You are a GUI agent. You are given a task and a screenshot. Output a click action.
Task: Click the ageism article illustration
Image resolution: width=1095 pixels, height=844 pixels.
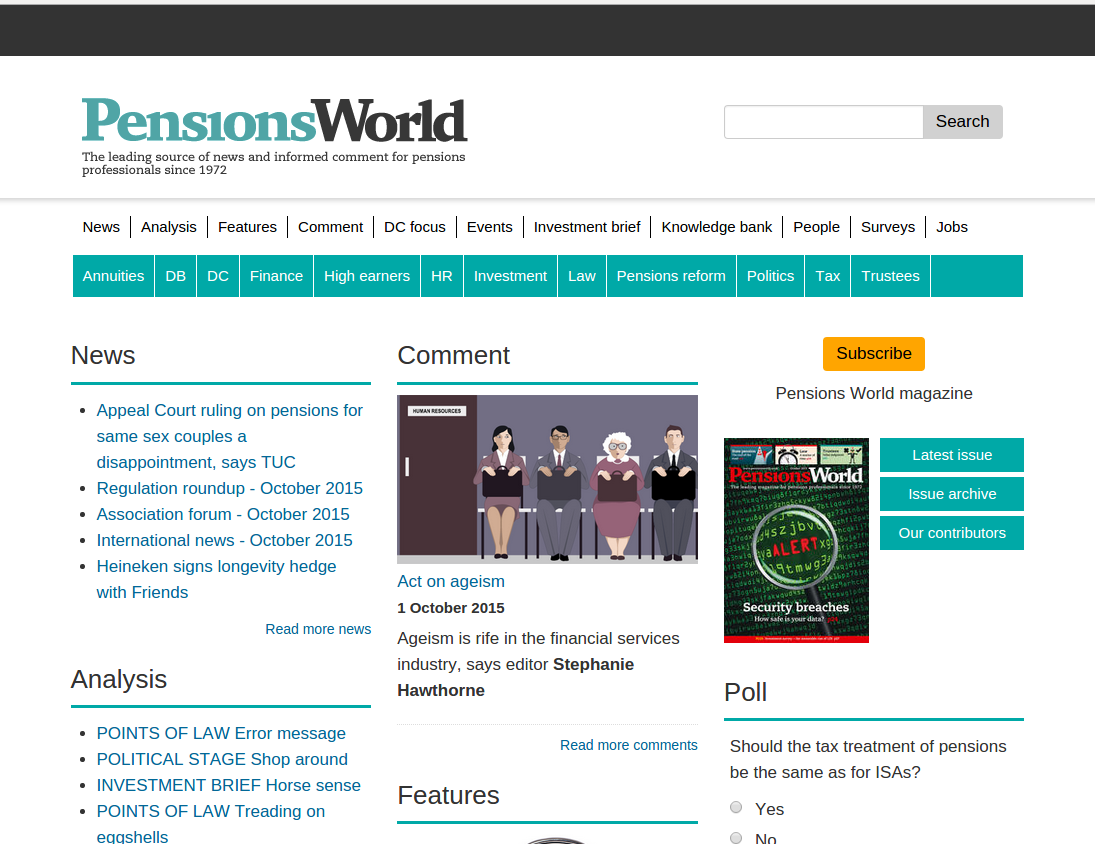tap(548, 479)
